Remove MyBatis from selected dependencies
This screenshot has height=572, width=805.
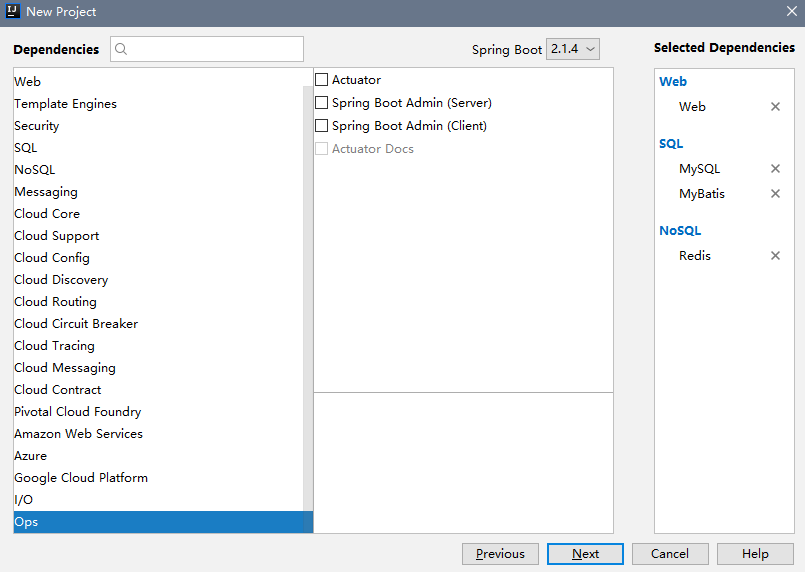(x=775, y=194)
